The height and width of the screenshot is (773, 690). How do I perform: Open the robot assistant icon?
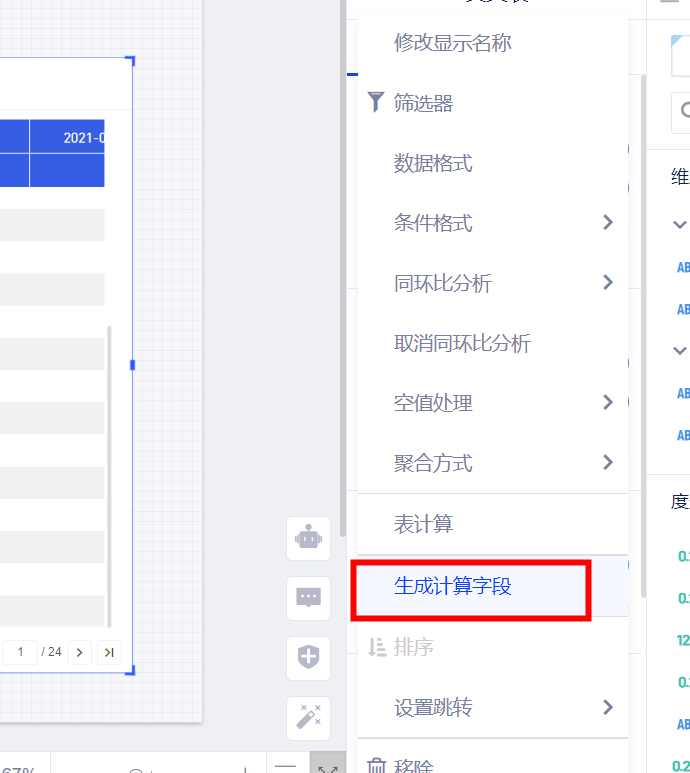point(309,538)
